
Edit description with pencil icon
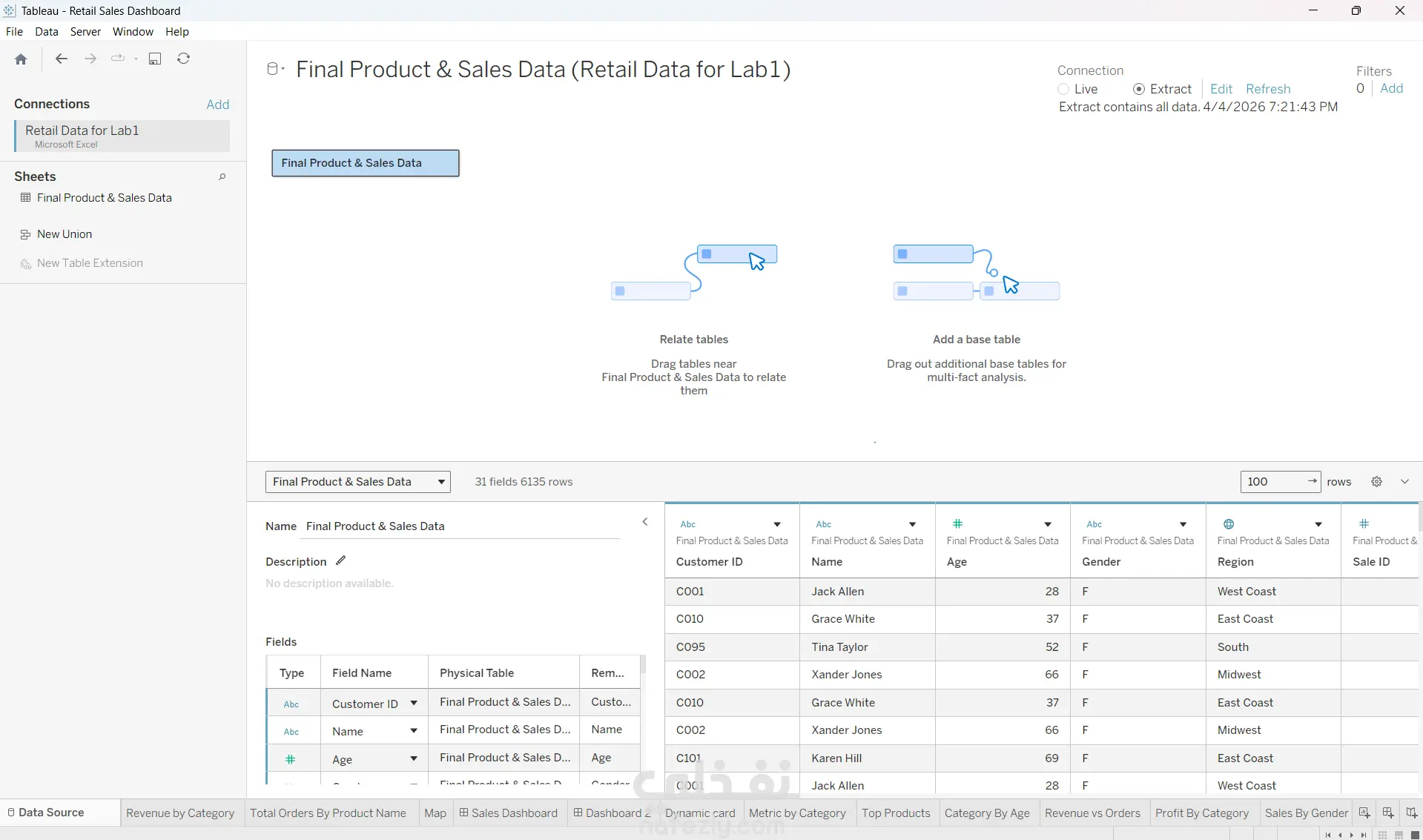pos(340,560)
